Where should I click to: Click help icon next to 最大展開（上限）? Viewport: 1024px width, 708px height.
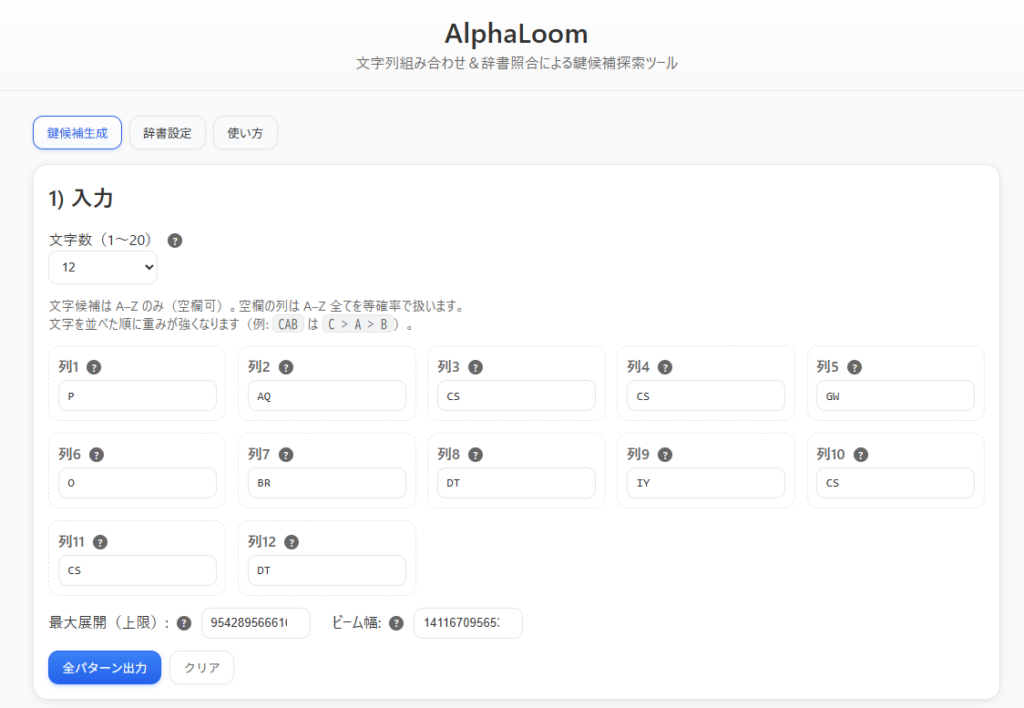[184, 623]
